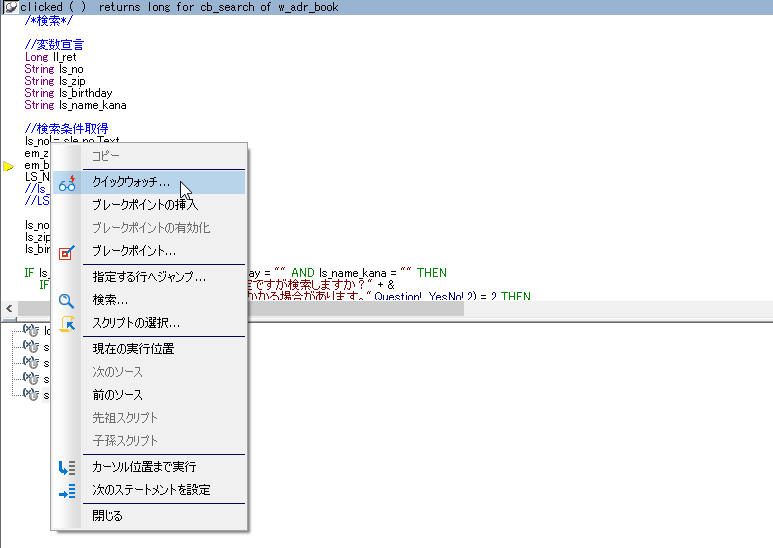Click the run-to-cursor icon
The width and height of the screenshot is (773, 548).
tap(67, 467)
